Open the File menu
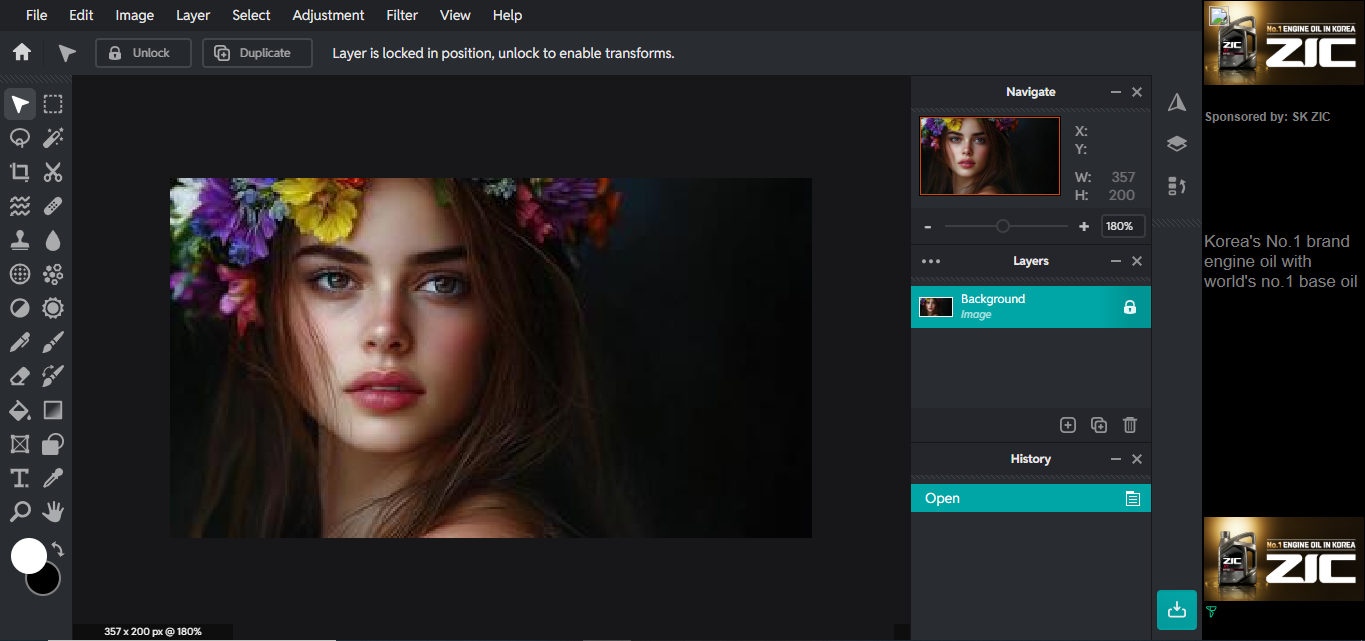The image size is (1365, 641). (36, 15)
